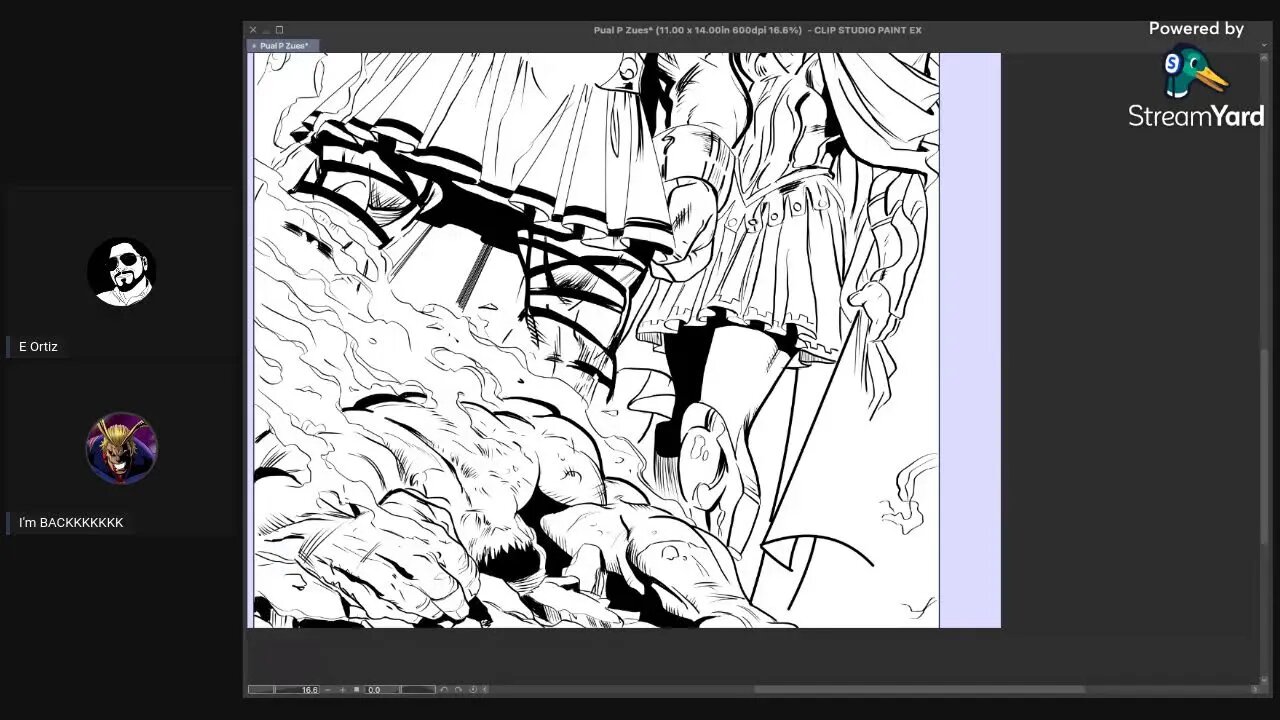
Task: Click the Clip Studio Paint title bar text
Action: coord(758,30)
